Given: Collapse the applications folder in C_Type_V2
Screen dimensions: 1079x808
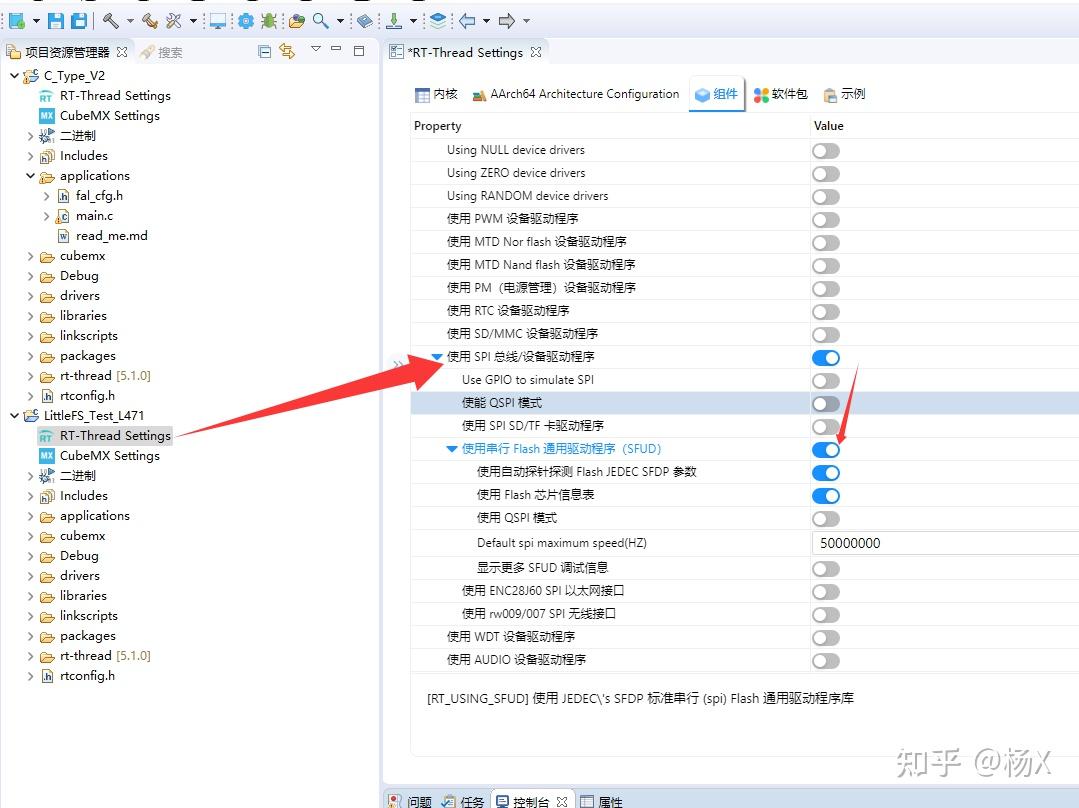Looking at the screenshot, I should (x=29, y=175).
